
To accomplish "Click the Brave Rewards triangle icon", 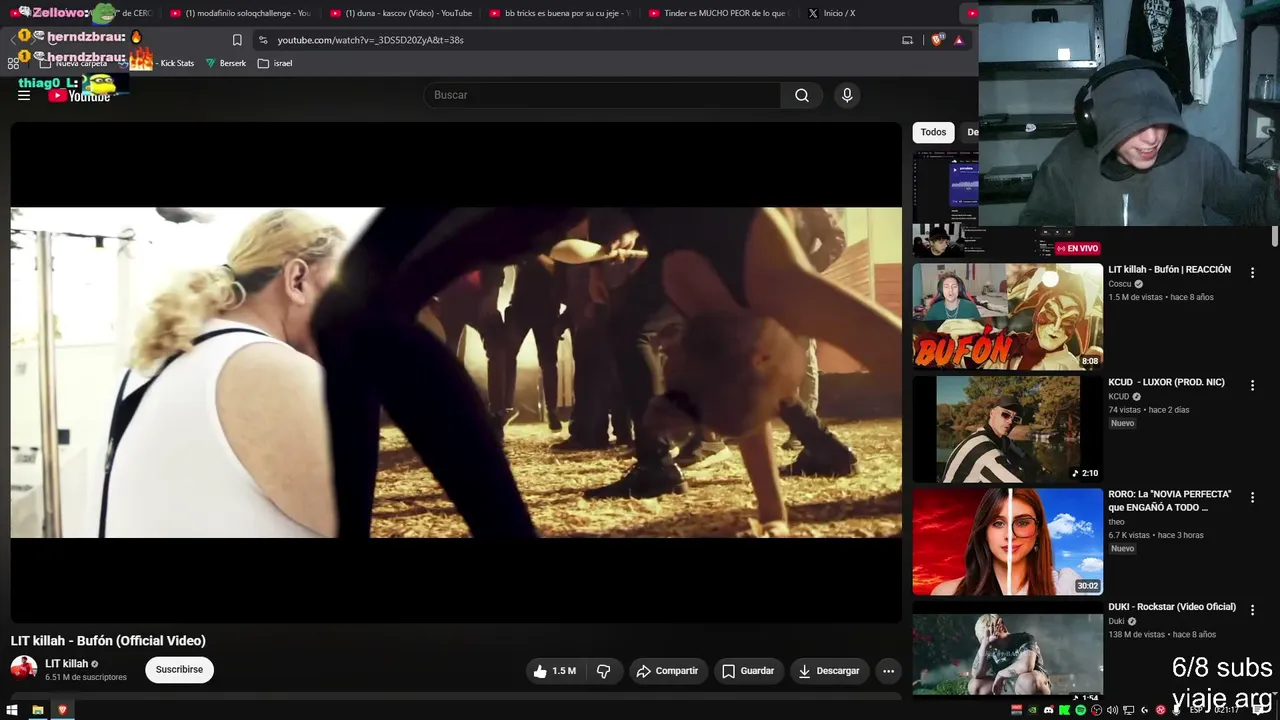I will click(x=959, y=40).
